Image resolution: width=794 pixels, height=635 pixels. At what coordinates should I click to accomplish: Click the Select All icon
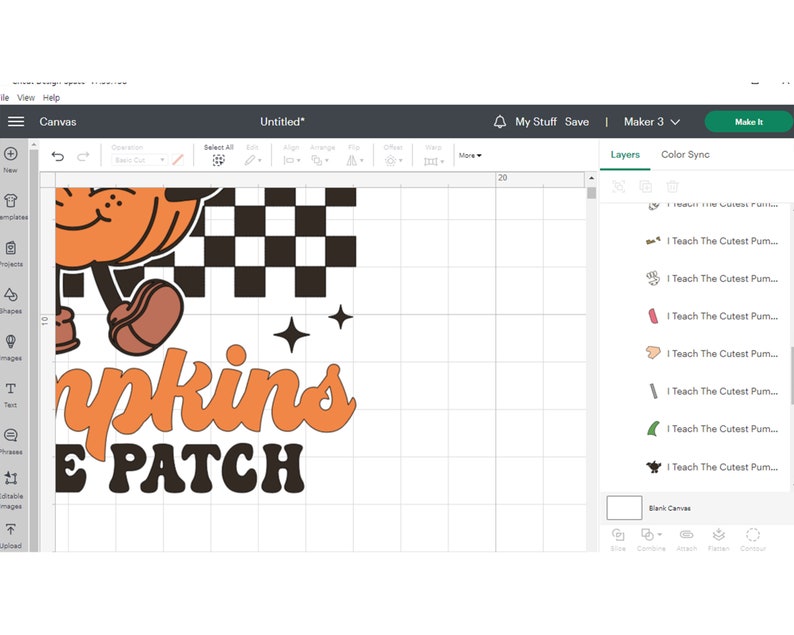pos(218,161)
